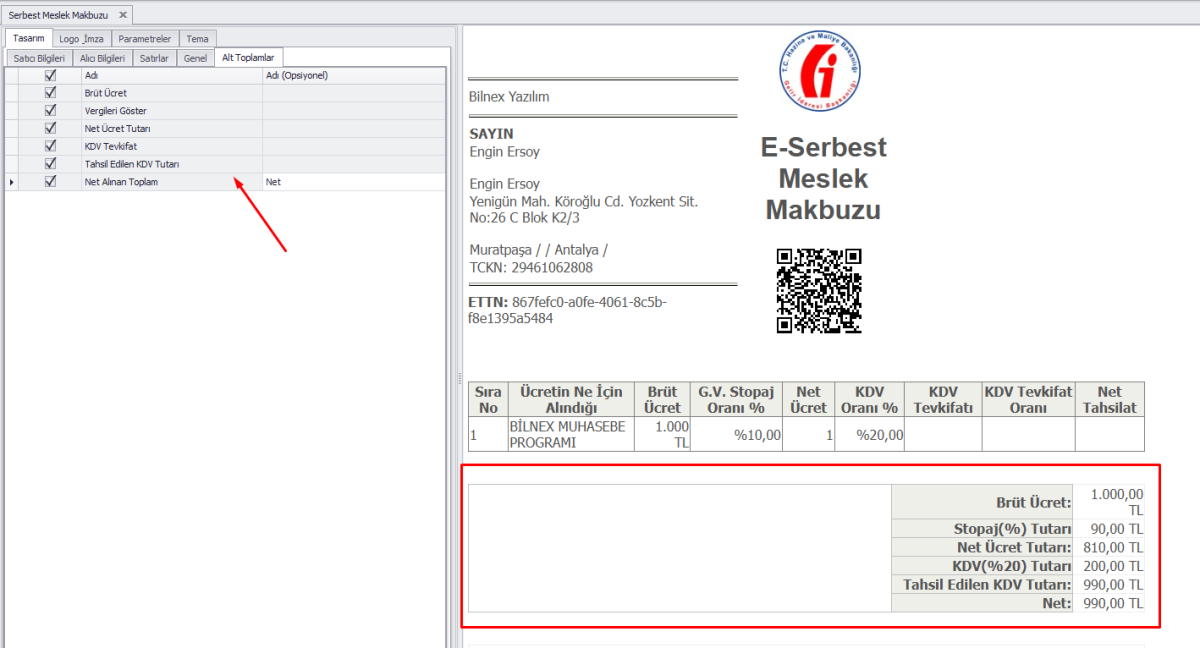Toggle the Tahsil Edilen KDV Tutarı checkbox
This screenshot has width=1200, height=648.
(x=50, y=163)
